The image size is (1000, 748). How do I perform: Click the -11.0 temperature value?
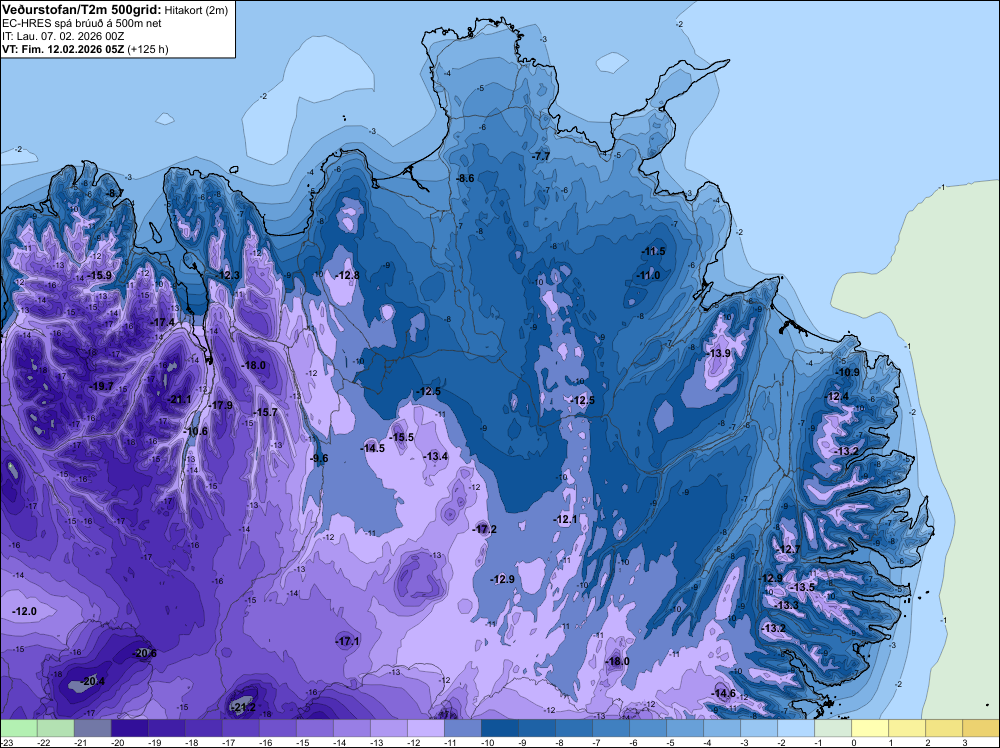(648, 275)
